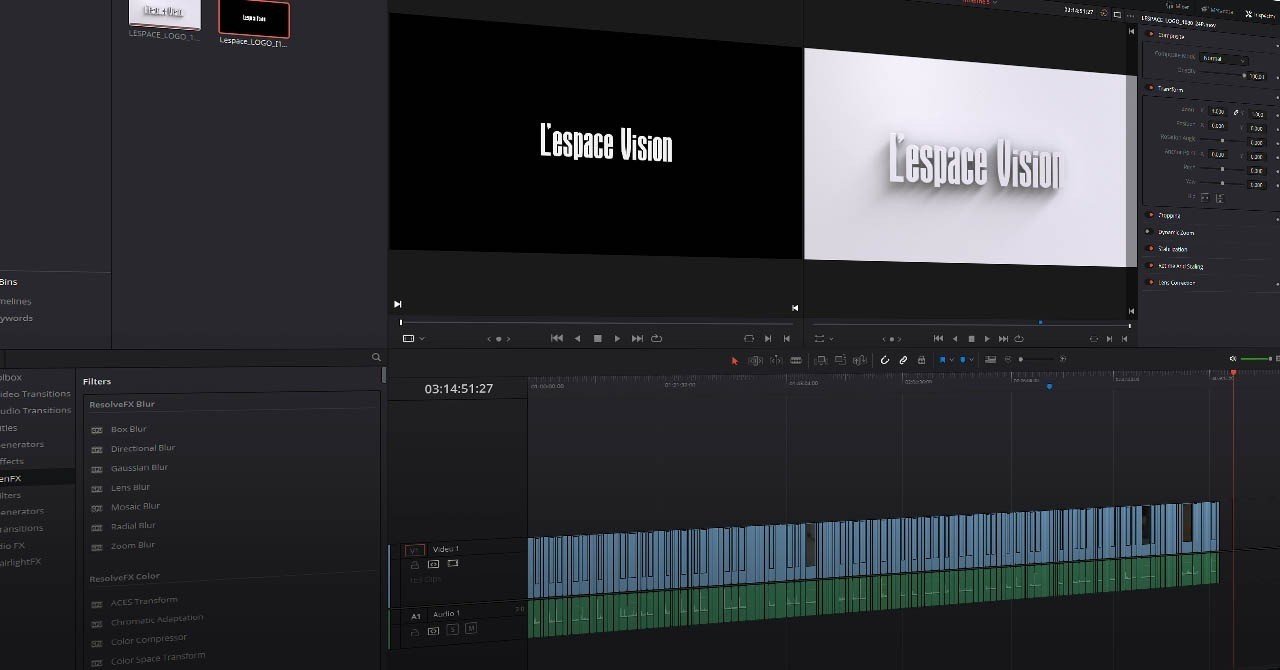Select the Trim edit mode tool
Viewport: 1280px width, 670px height.
point(753,360)
